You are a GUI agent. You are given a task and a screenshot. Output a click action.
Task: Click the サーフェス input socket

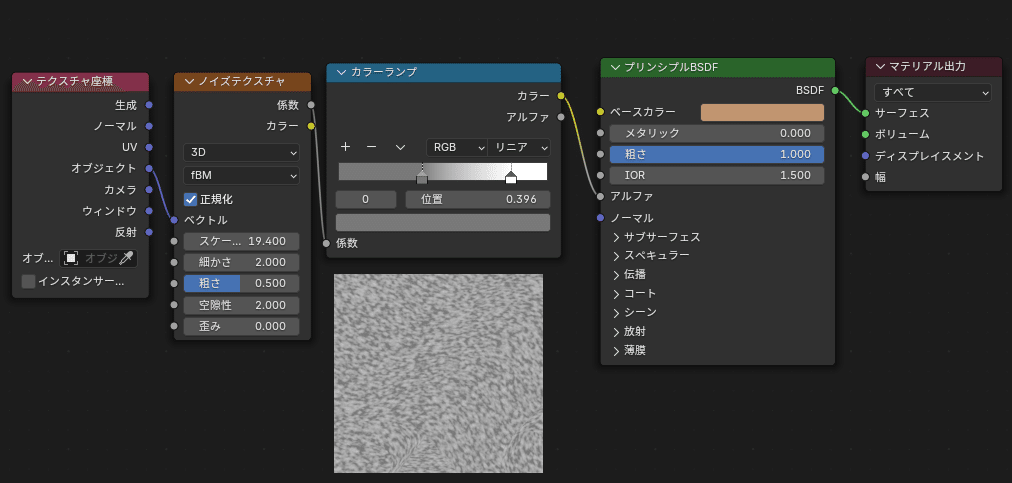coord(865,113)
